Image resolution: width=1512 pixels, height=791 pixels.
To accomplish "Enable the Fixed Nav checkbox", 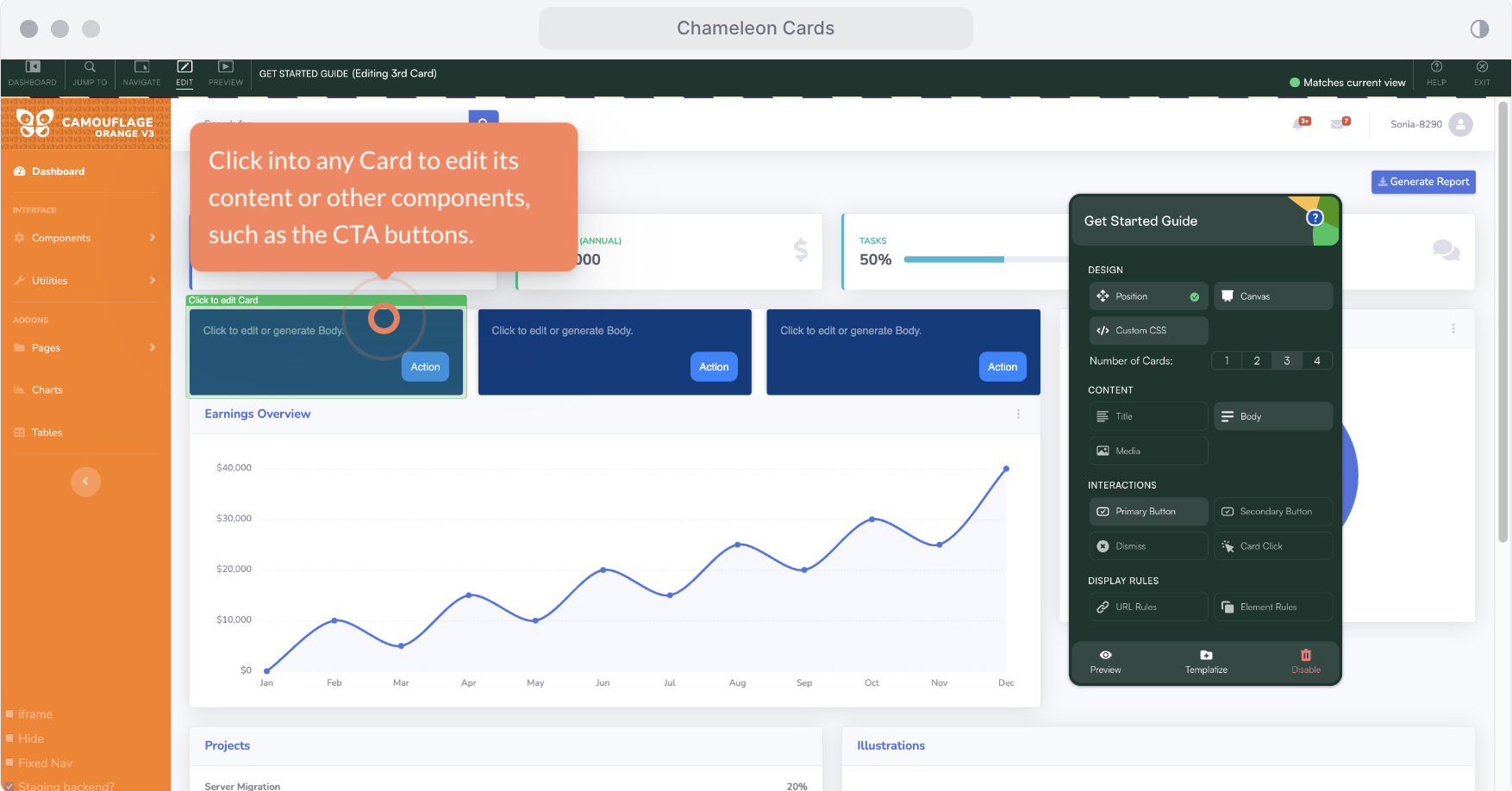I will coord(9,763).
